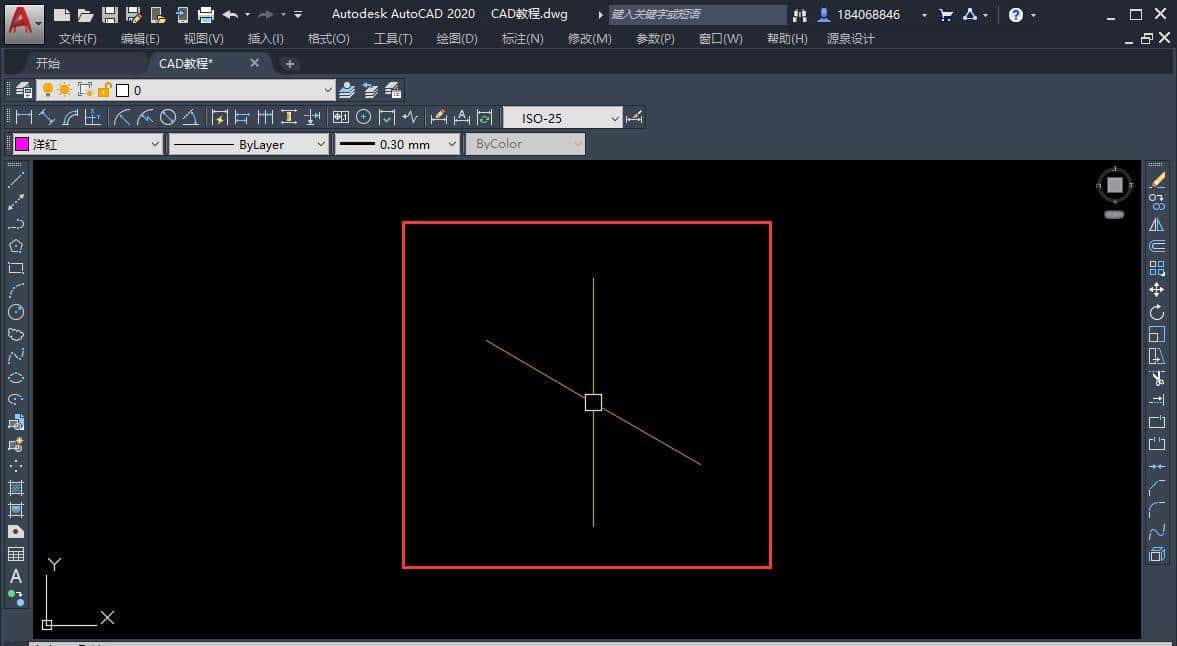The image size is (1177, 646).
Task: Select the Polygon tool
Action: (14, 245)
